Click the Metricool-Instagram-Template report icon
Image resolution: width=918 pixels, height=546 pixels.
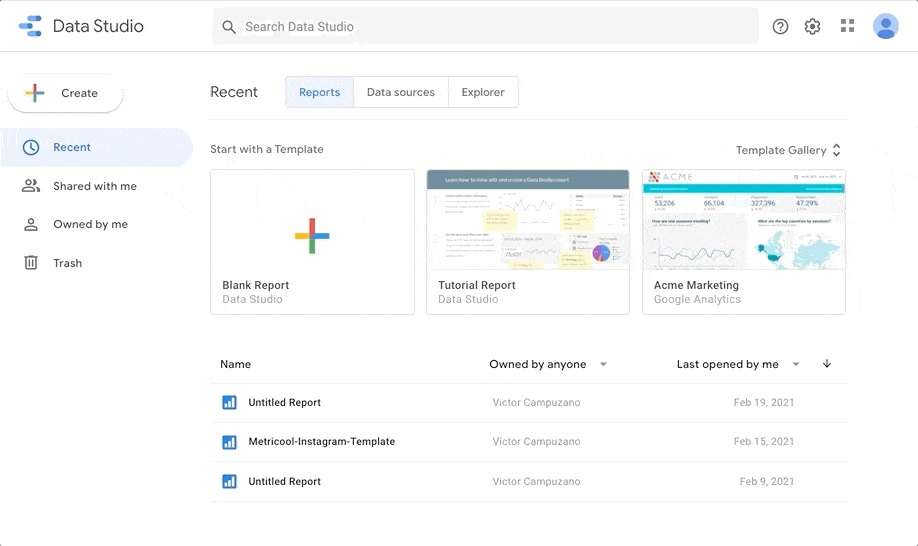click(230, 442)
